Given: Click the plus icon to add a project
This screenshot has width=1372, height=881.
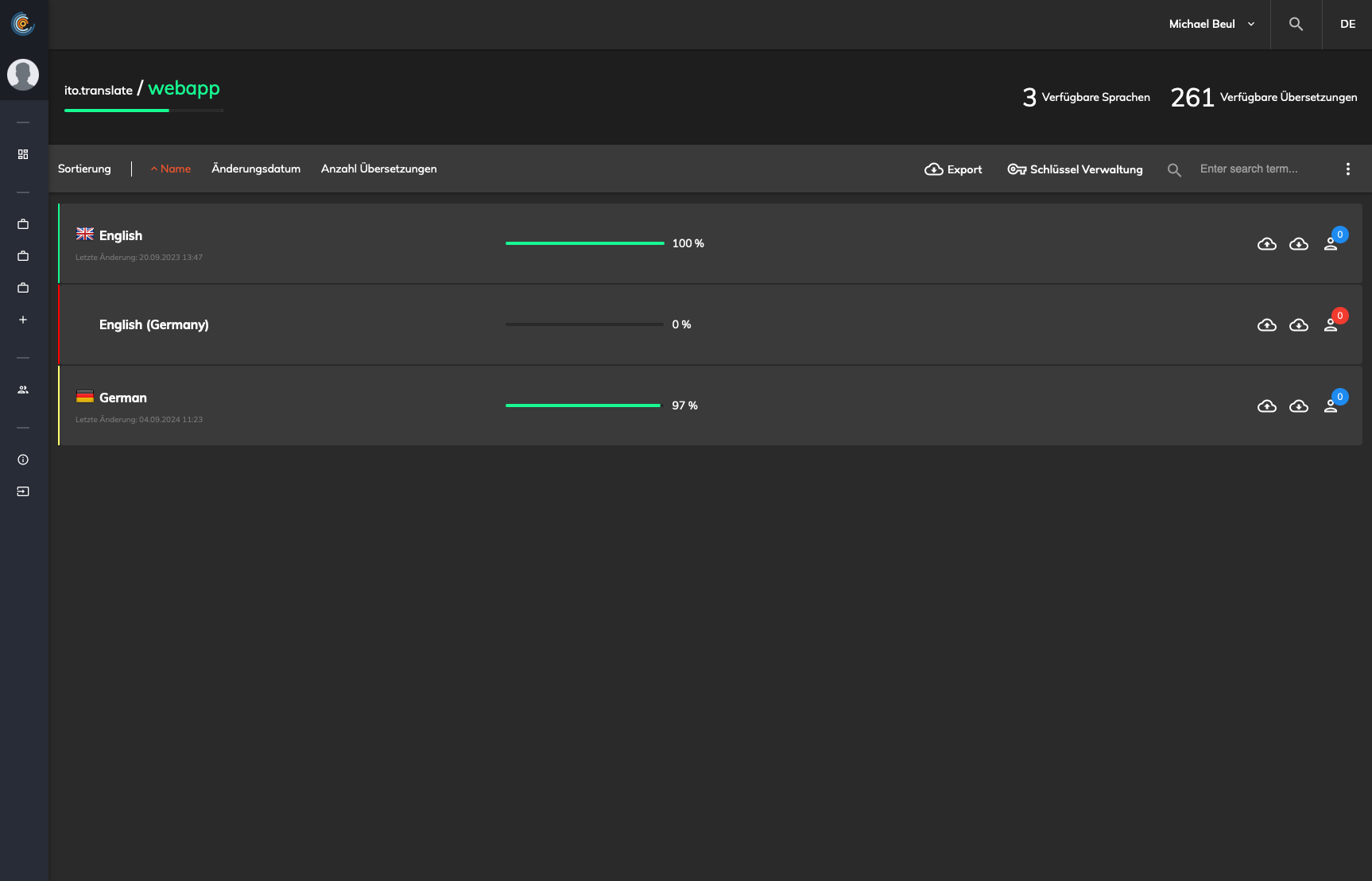Looking at the screenshot, I should [23, 320].
